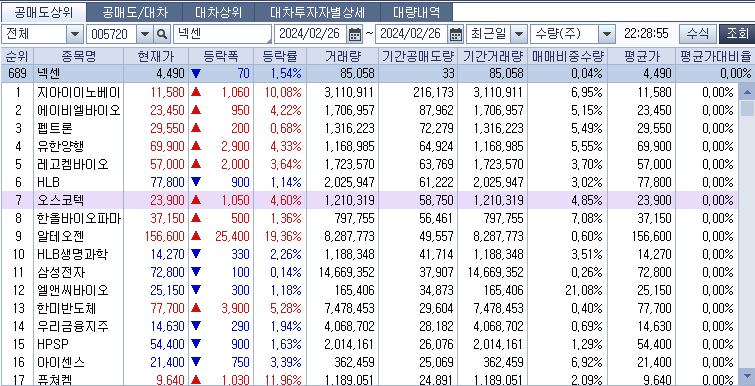
Task: Select the 지아이이노베이 row
Action: coord(370,92)
